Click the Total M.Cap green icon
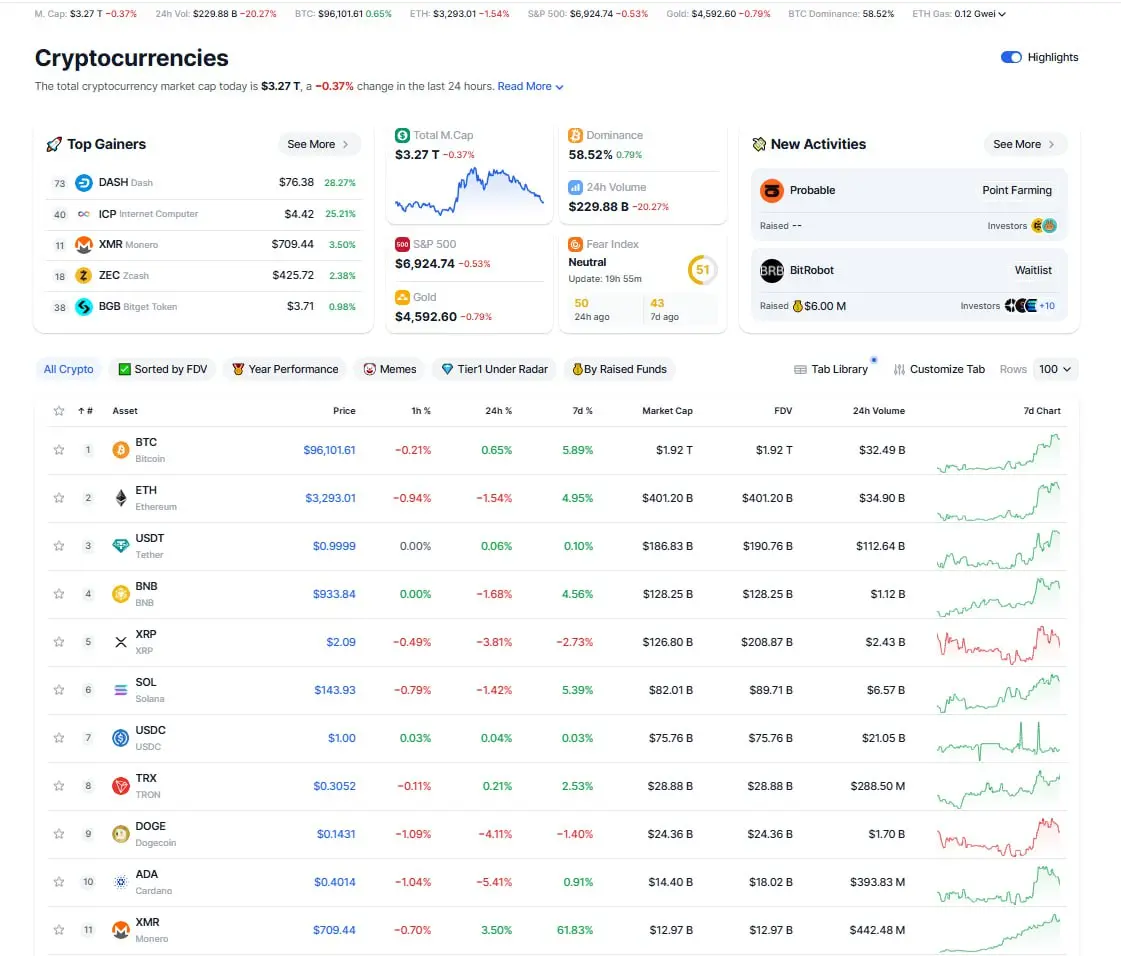The width and height of the screenshot is (1121, 956). [403, 135]
